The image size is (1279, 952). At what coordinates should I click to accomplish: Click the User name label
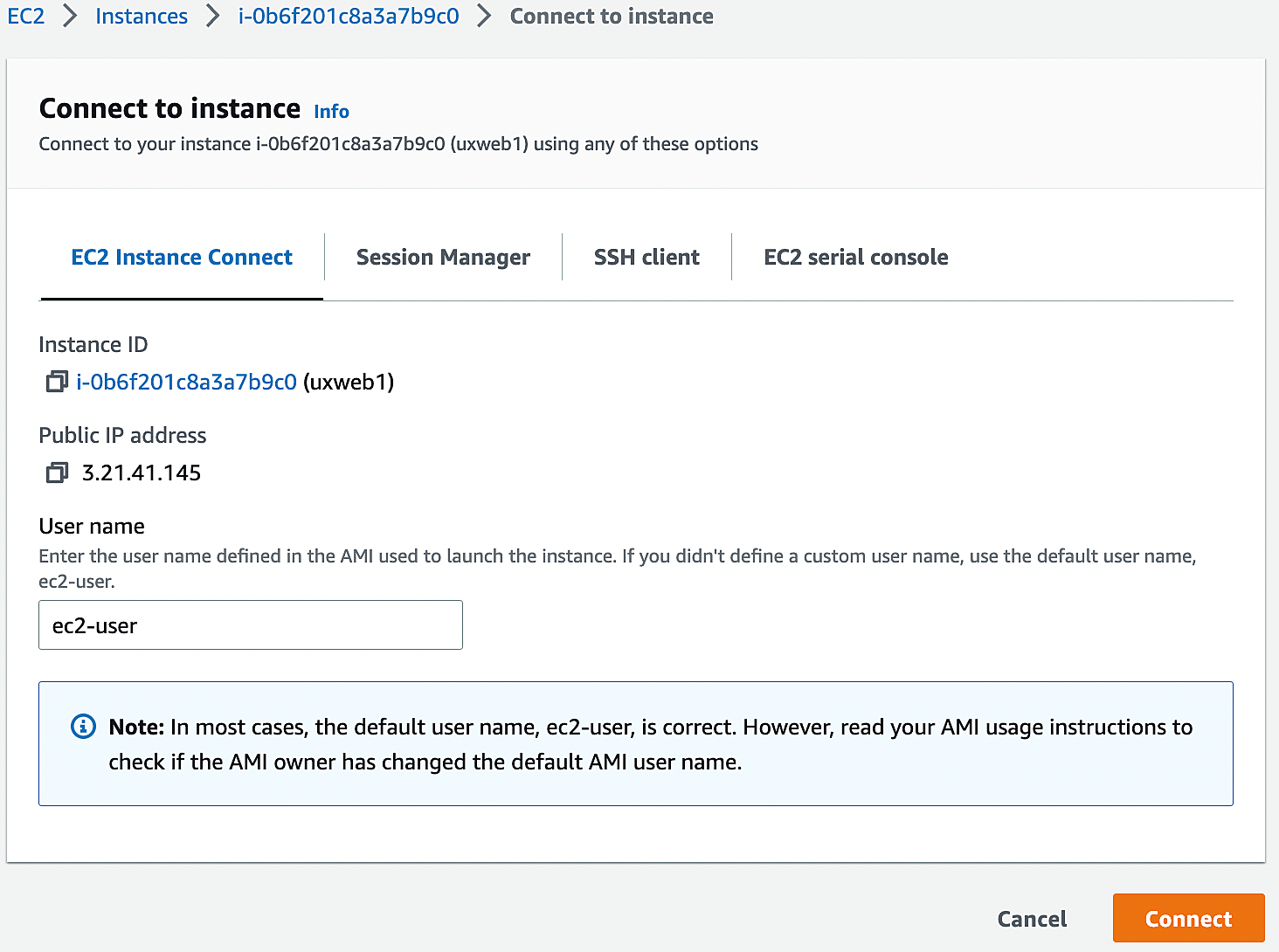point(92,526)
